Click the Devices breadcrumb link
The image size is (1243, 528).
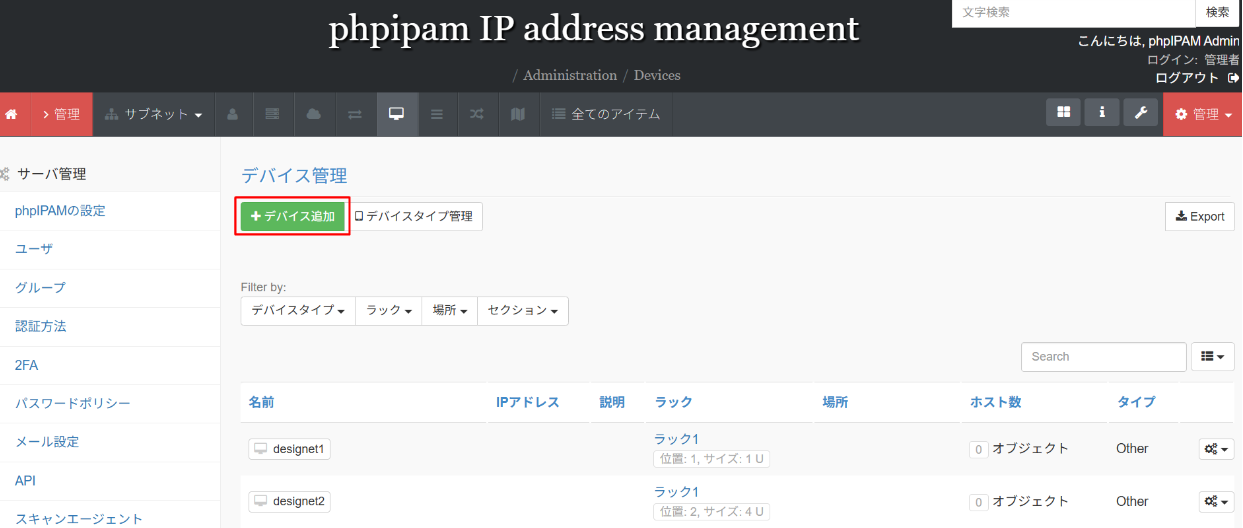(x=657, y=75)
